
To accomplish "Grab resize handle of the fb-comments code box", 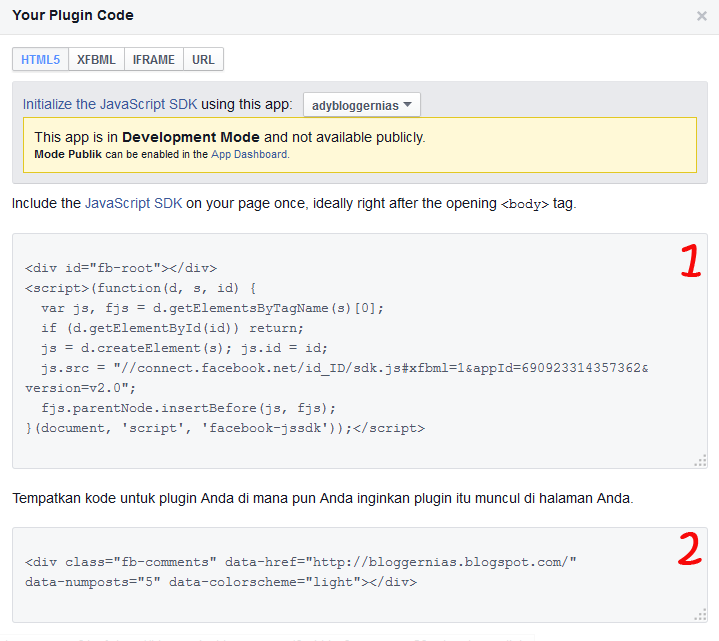I will 701,614.
